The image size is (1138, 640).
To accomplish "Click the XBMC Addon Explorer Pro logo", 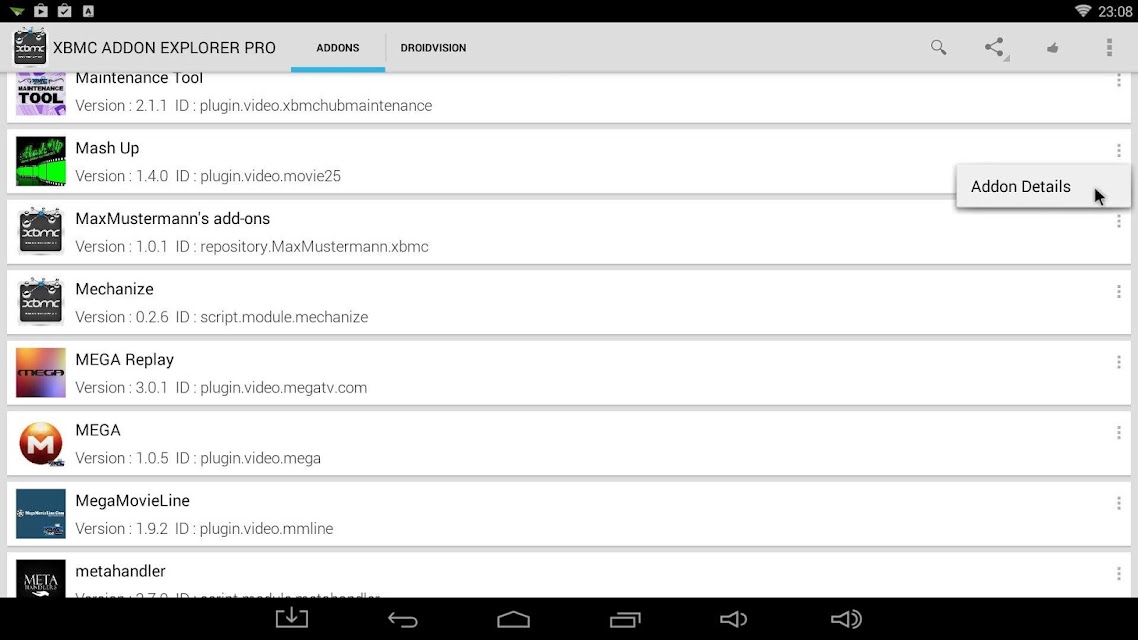I will [x=30, y=46].
